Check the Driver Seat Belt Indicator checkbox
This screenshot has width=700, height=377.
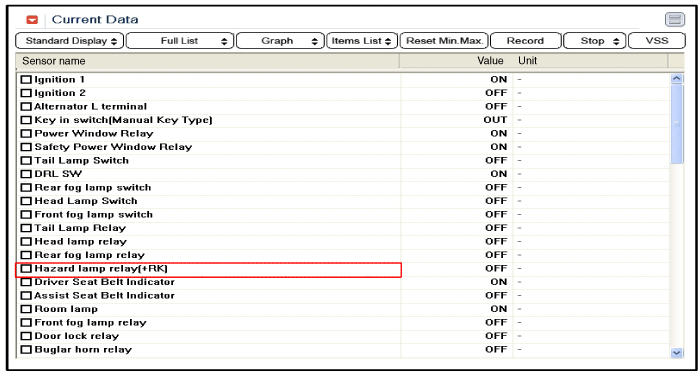tap(26, 282)
